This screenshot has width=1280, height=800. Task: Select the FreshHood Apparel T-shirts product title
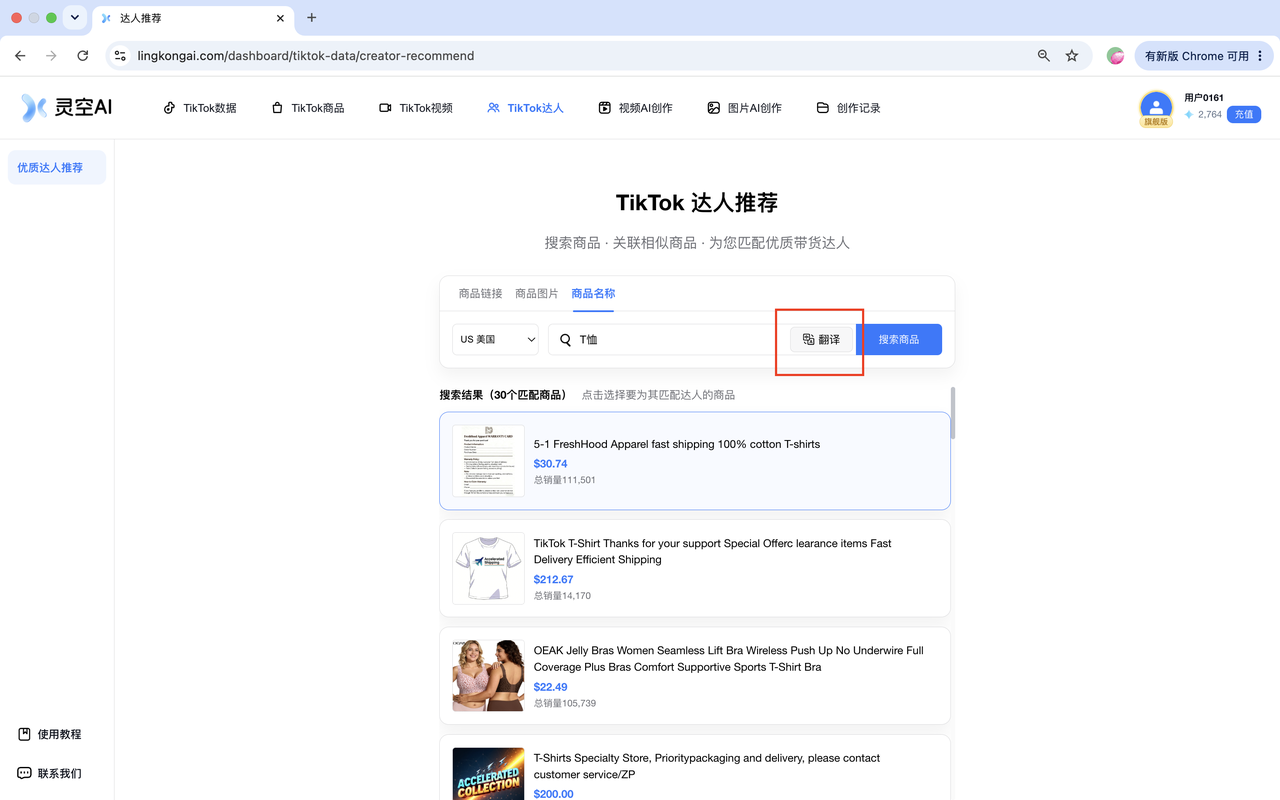click(677, 444)
